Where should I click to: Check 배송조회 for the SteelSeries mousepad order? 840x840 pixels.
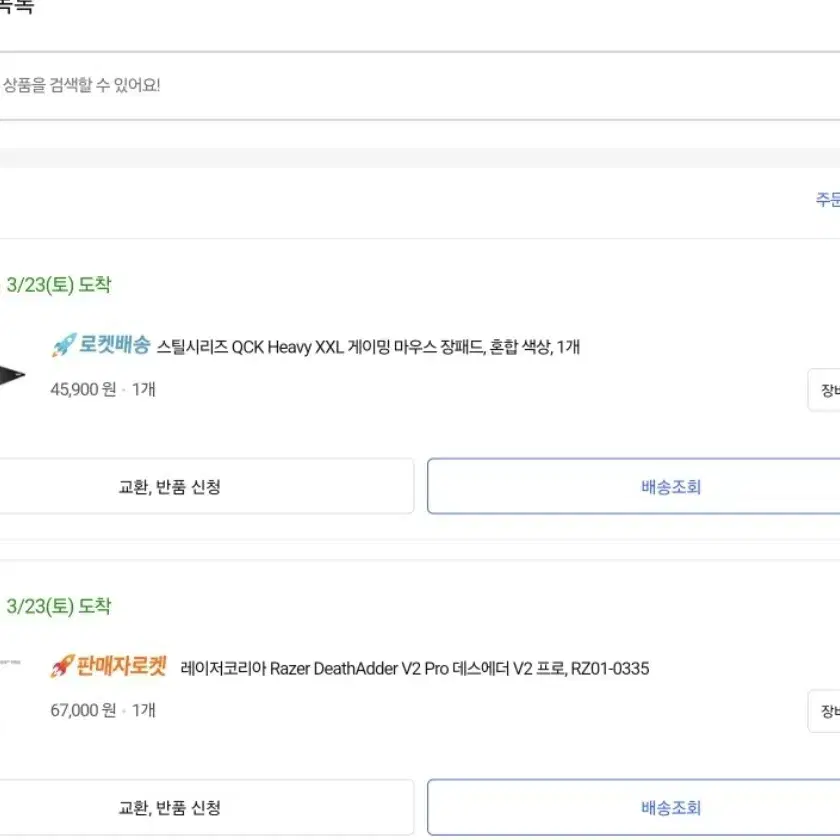coord(634,486)
